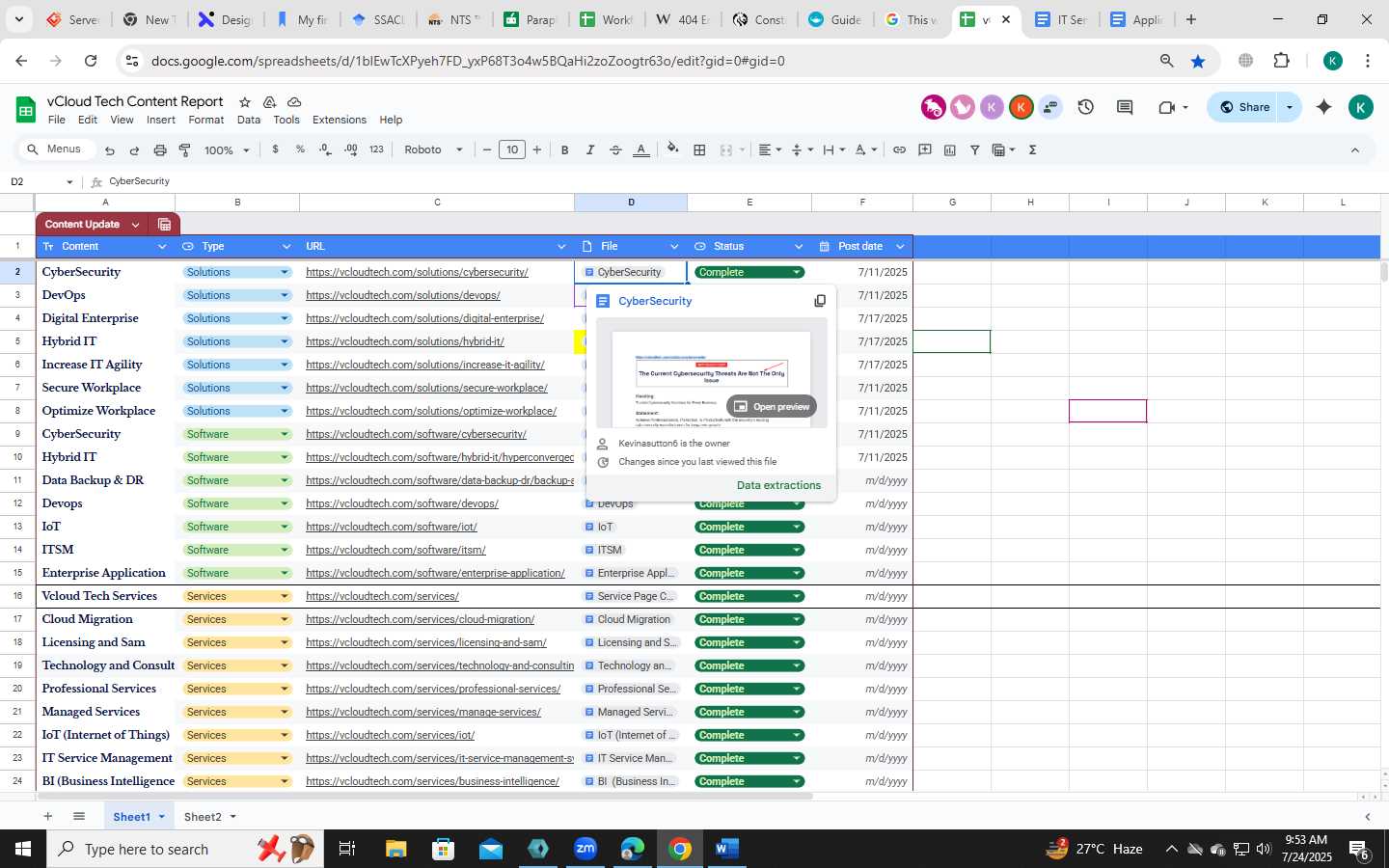Open File Explorer in Windows taskbar

pyautogui.click(x=396, y=849)
